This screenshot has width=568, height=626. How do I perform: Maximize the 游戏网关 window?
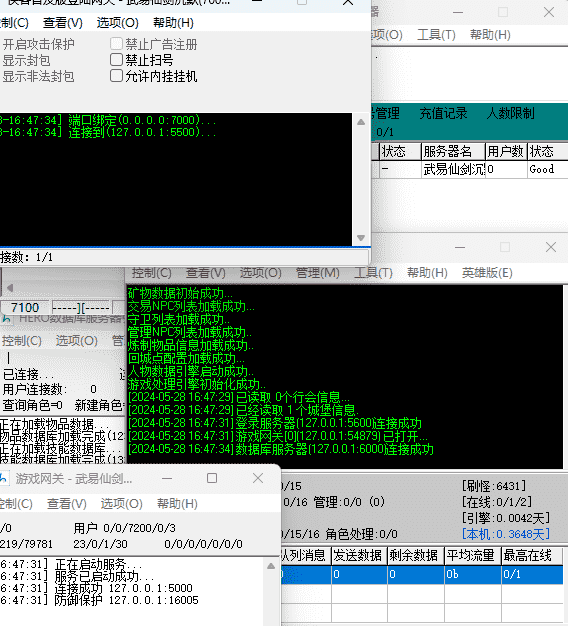(212, 478)
